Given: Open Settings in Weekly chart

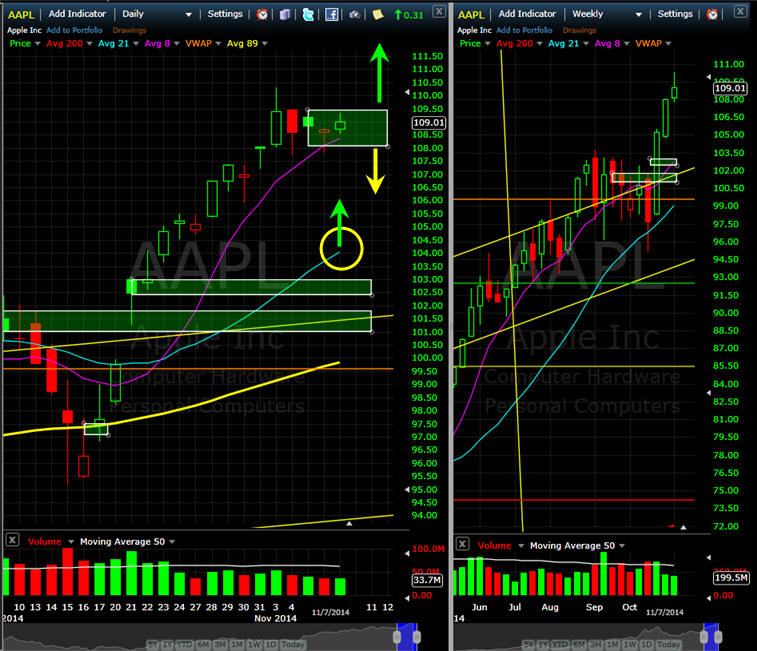Looking at the screenshot, I should 675,14.
